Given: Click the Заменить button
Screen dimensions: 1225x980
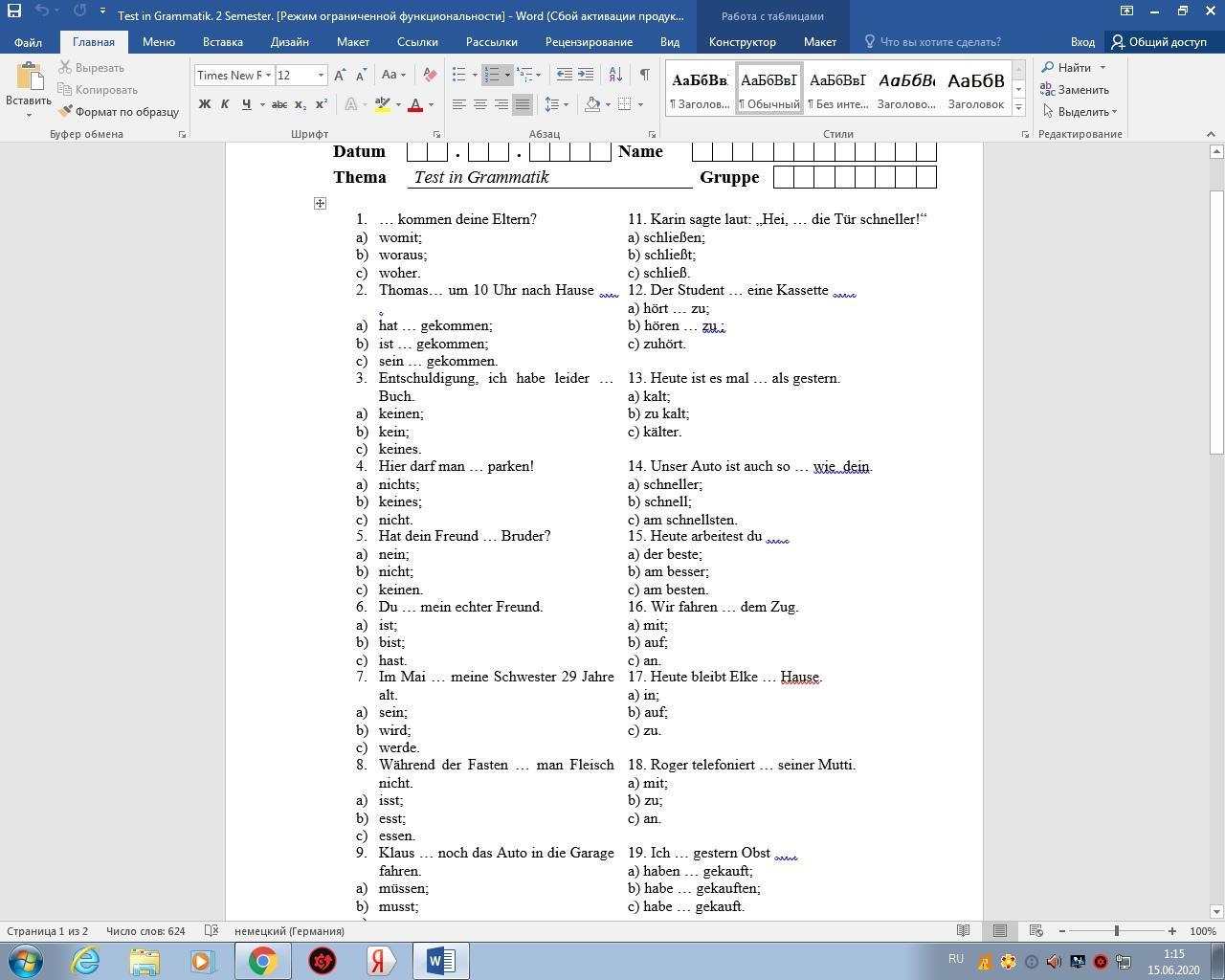Looking at the screenshot, I should [1075, 90].
